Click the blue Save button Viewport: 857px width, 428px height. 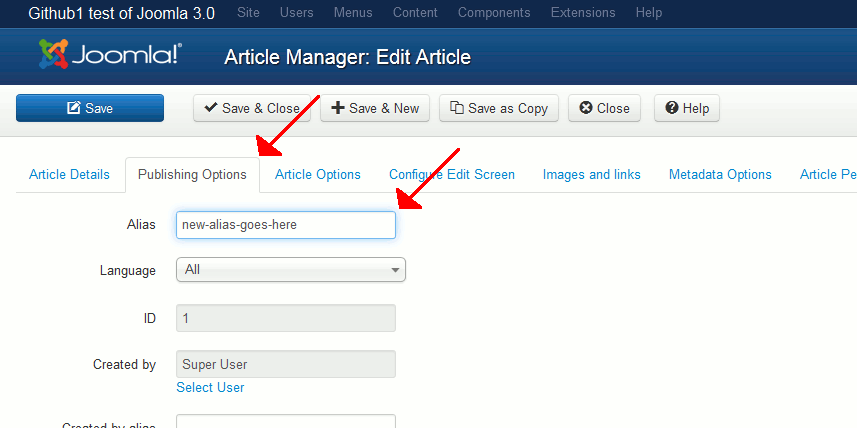[x=90, y=108]
